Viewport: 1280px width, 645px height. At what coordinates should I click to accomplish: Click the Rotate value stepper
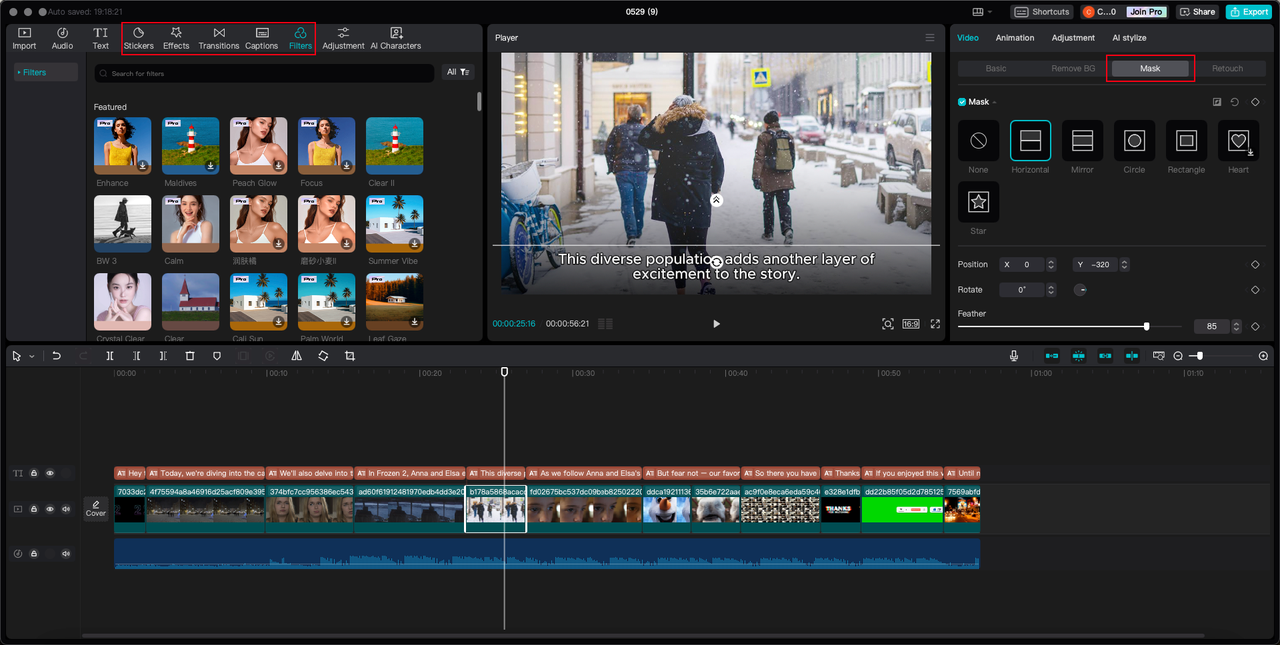1051,290
